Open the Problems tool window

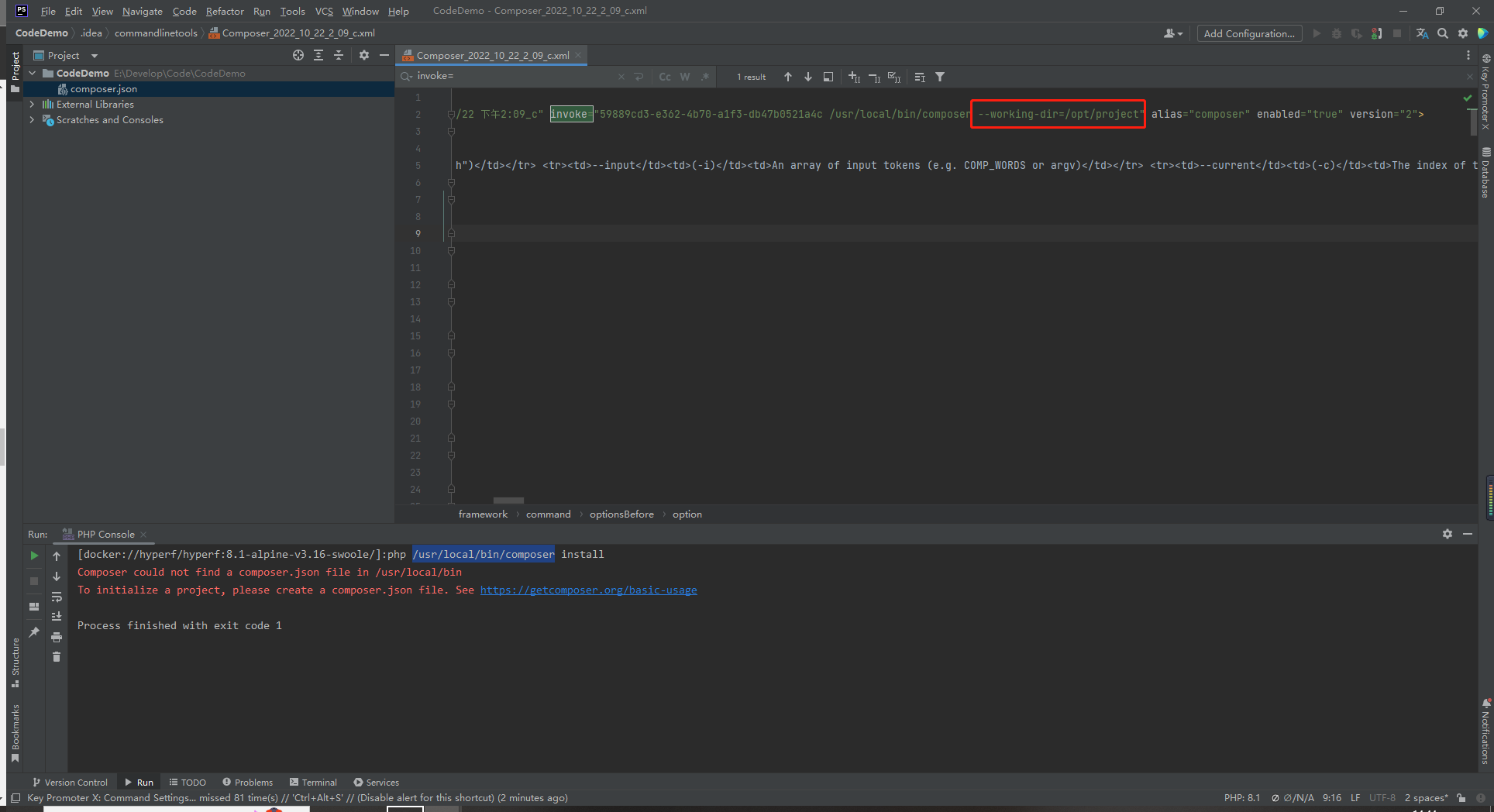247,782
